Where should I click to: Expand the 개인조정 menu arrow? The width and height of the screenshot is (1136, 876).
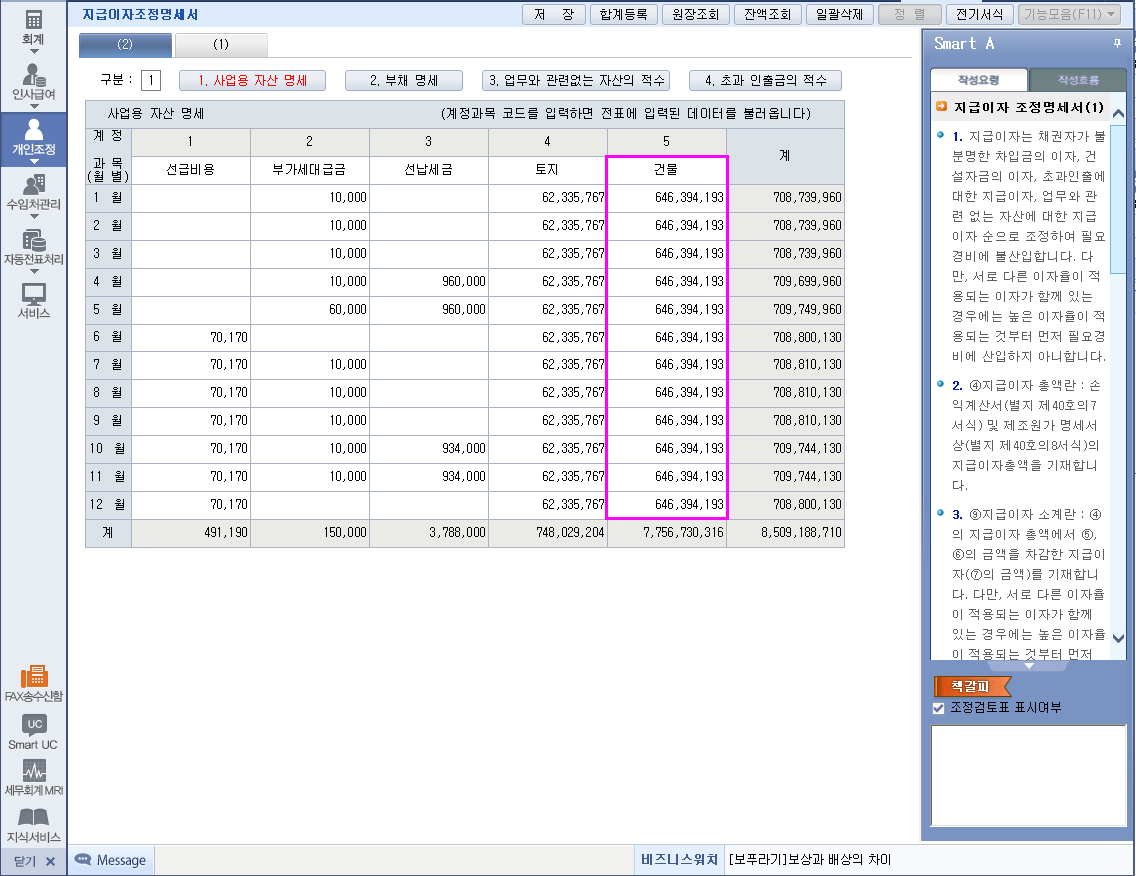(33, 162)
